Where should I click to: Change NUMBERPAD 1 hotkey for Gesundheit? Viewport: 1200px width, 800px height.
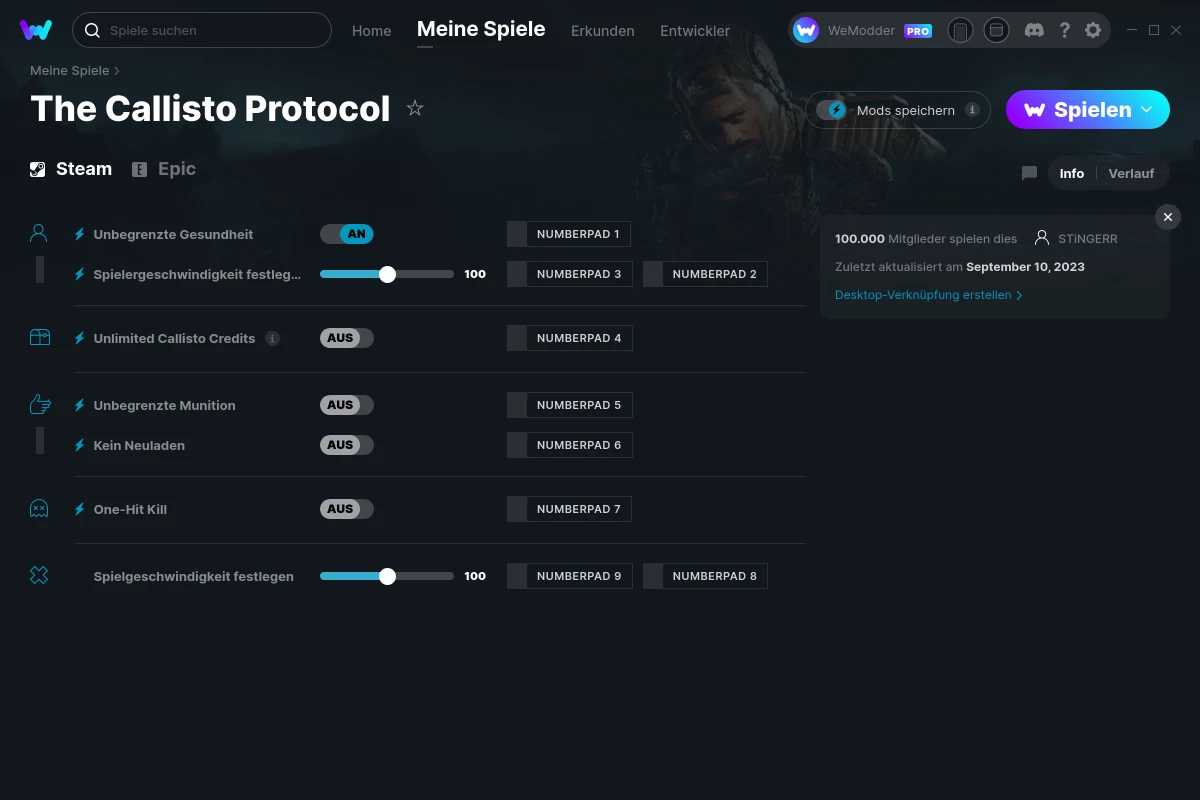(569, 234)
